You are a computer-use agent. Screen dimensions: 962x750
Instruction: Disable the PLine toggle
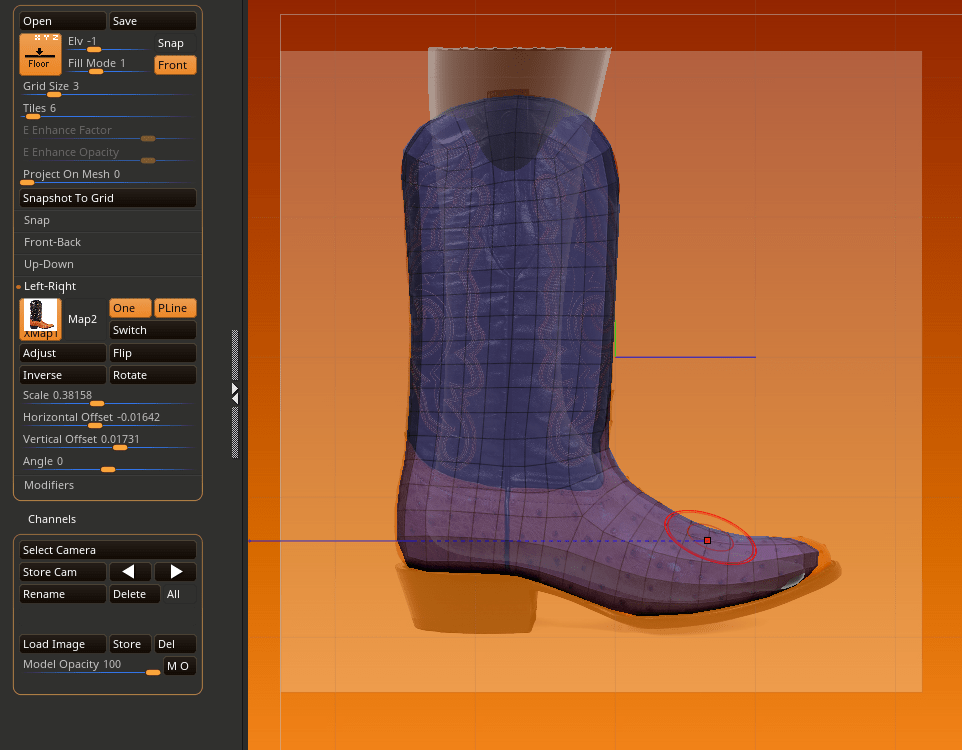pos(174,308)
